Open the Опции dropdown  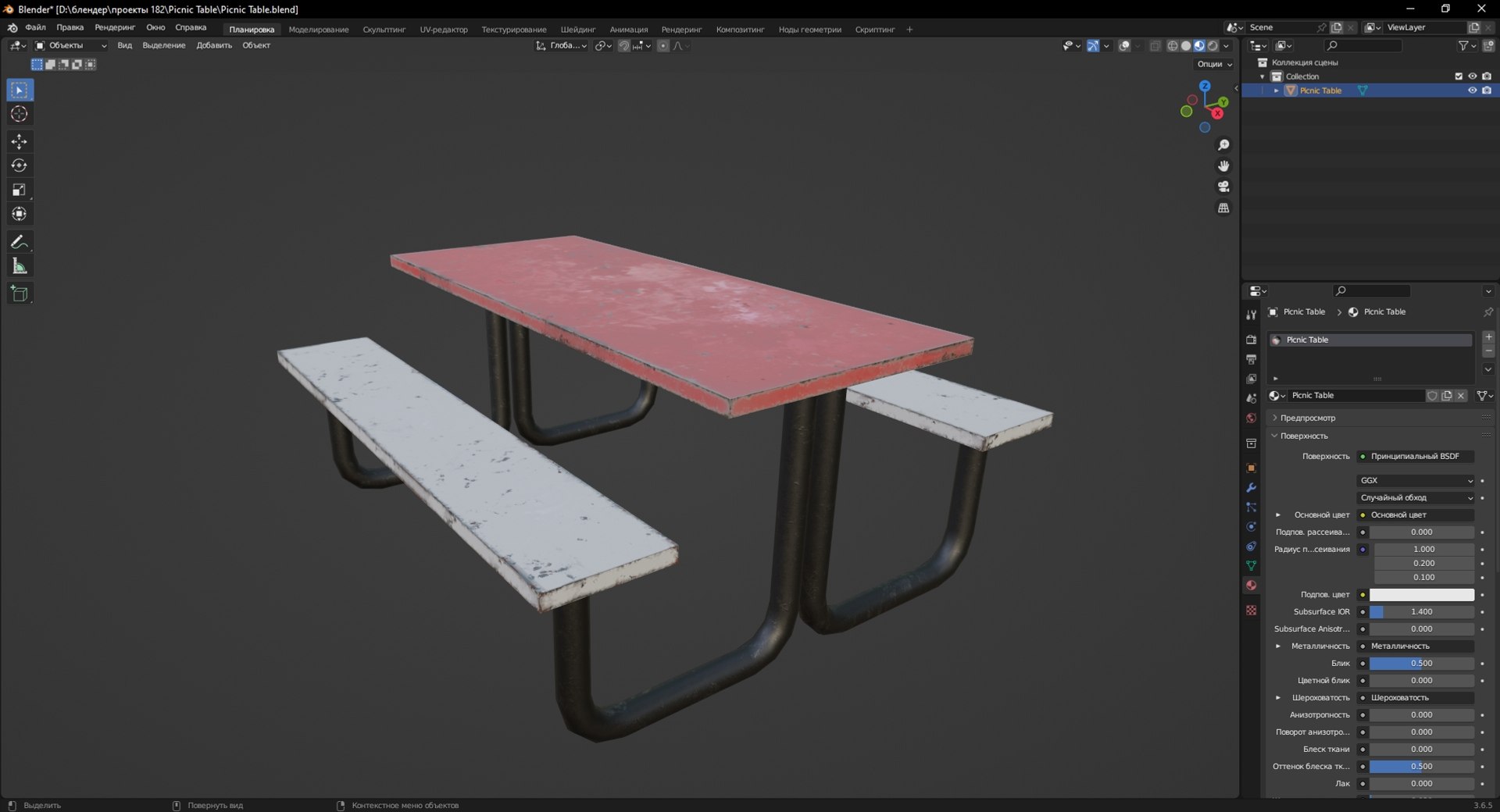[1214, 64]
